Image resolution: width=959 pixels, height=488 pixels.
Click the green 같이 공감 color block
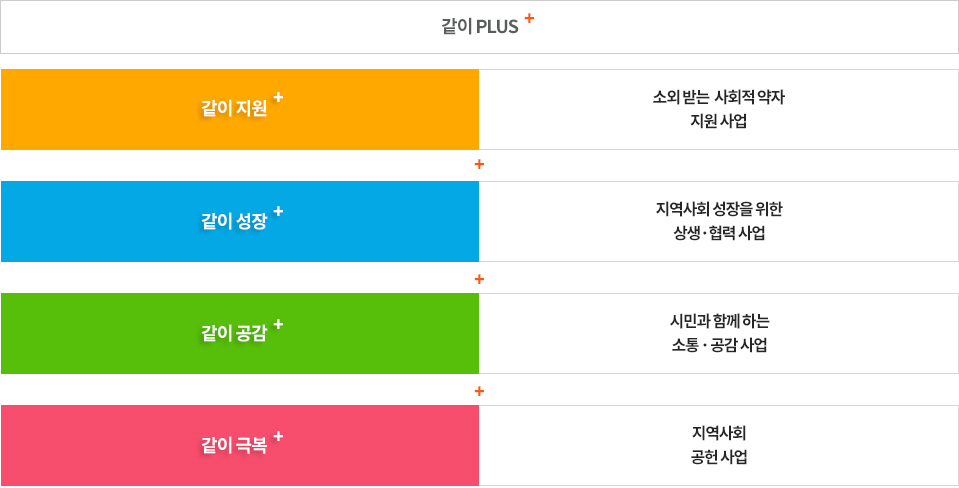pos(100,333)
